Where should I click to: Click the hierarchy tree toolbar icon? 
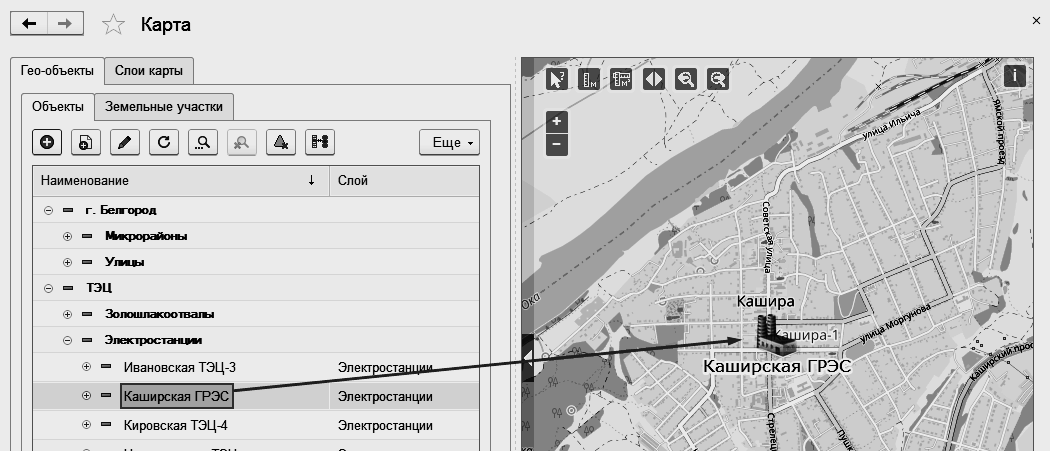[319, 142]
